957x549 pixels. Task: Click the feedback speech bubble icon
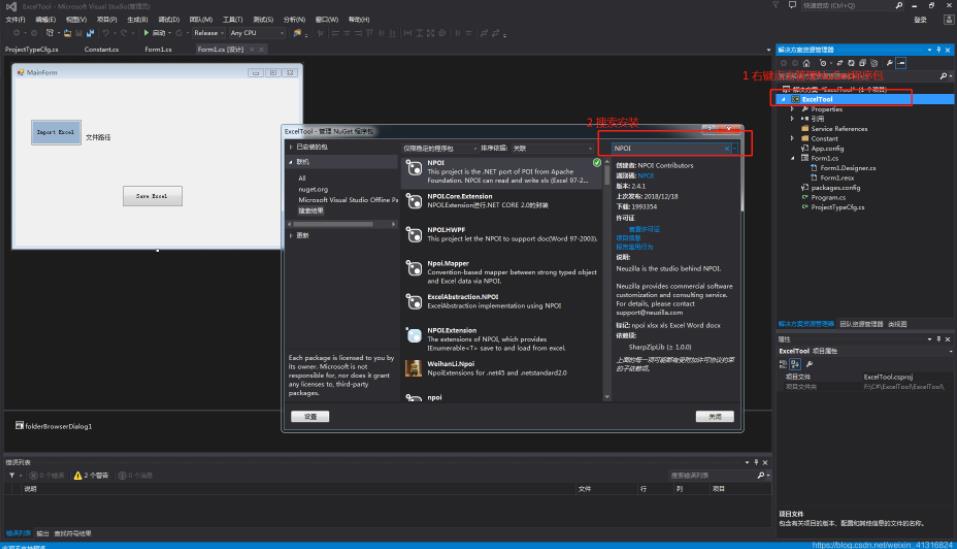click(792, 5)
